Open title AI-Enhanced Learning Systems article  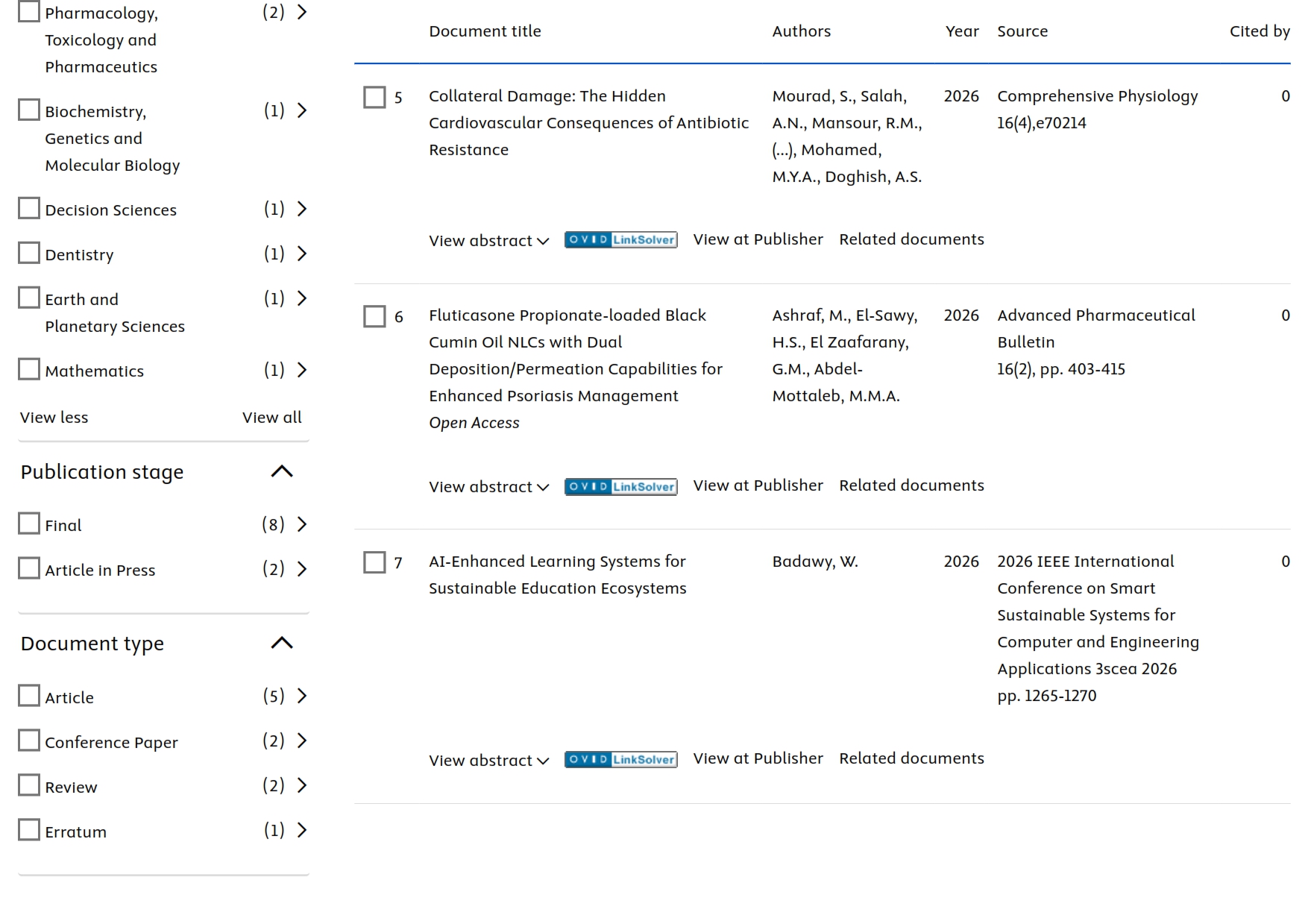558,575
